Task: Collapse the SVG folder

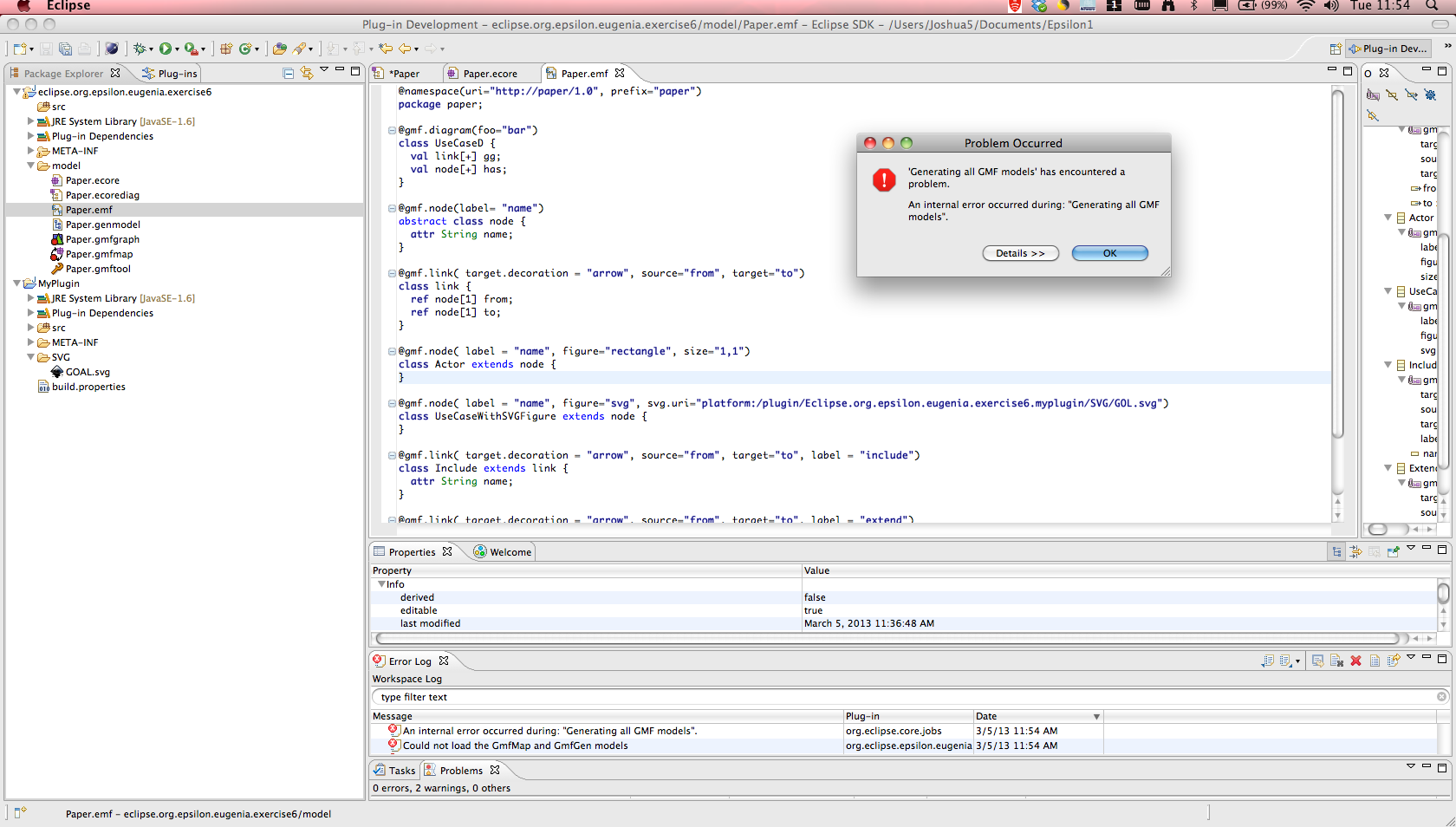Action: (30, 357)
